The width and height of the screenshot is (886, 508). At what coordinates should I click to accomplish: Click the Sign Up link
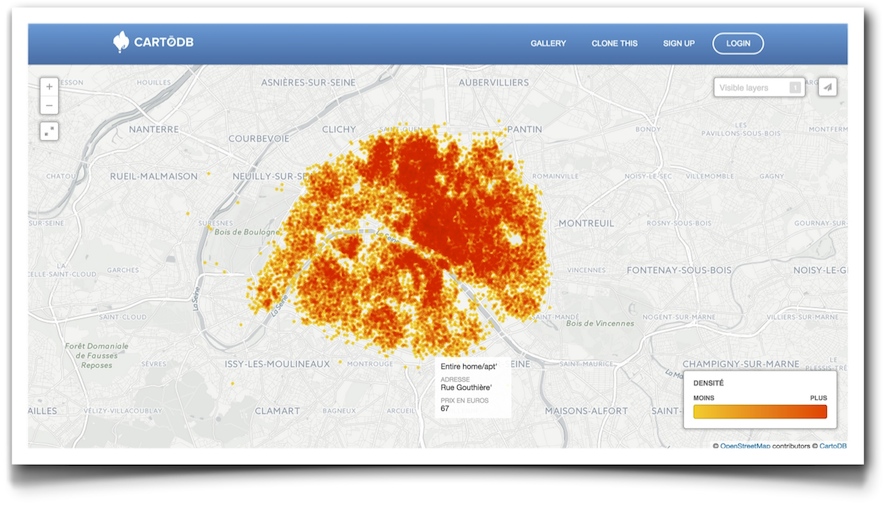pyautogui.click(x=678, y=44)
